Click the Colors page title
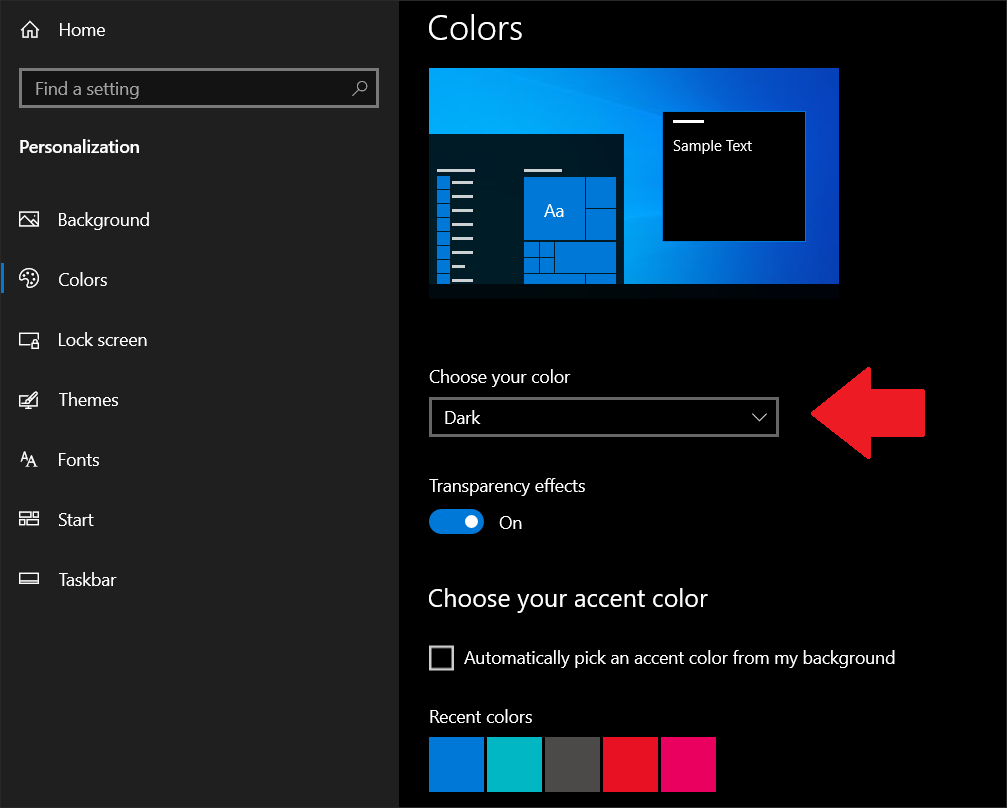Viewport: 1007px width, 808px height. tap(475, 29)
